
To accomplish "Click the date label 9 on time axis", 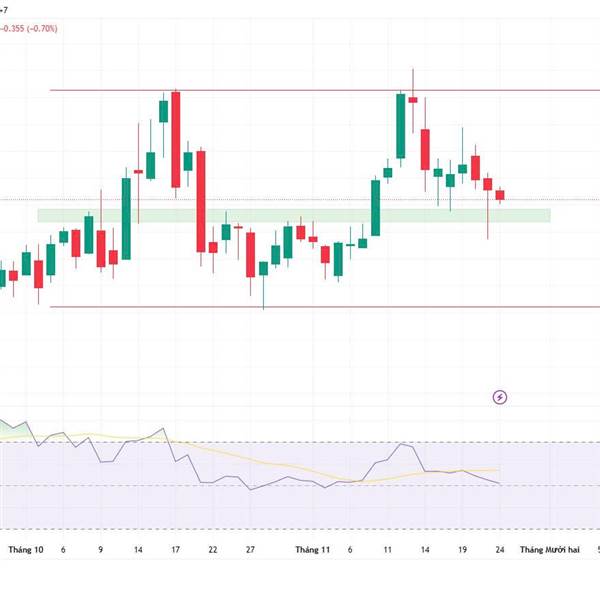I will tap(101, 550).
